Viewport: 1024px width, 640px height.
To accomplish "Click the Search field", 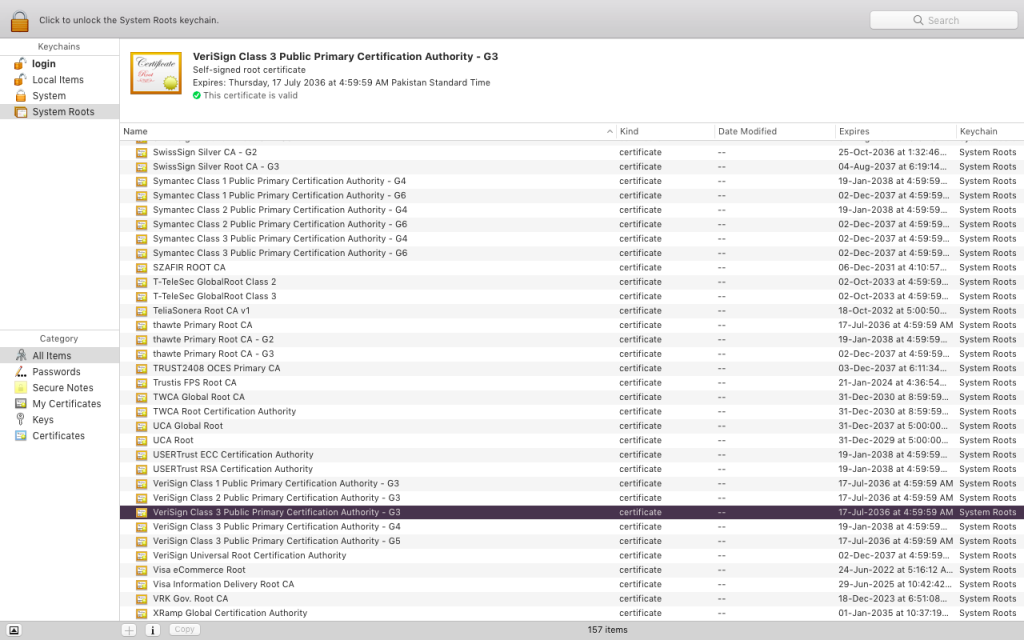I will coord(943,20).
